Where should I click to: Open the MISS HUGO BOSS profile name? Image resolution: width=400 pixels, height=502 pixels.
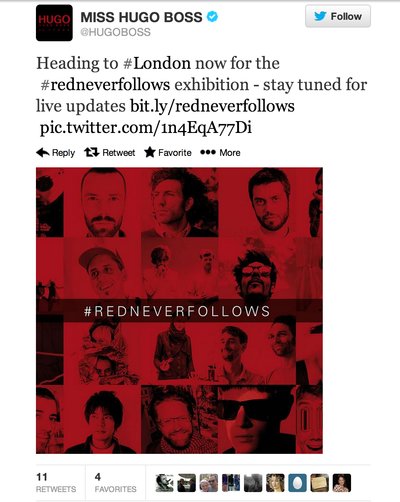pos(141,17)
